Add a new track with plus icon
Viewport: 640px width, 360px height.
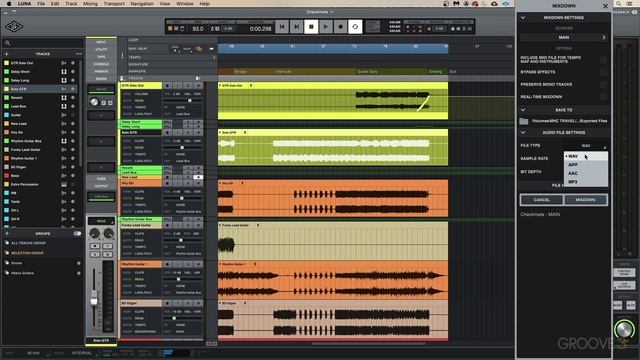(x=7, y=54)
